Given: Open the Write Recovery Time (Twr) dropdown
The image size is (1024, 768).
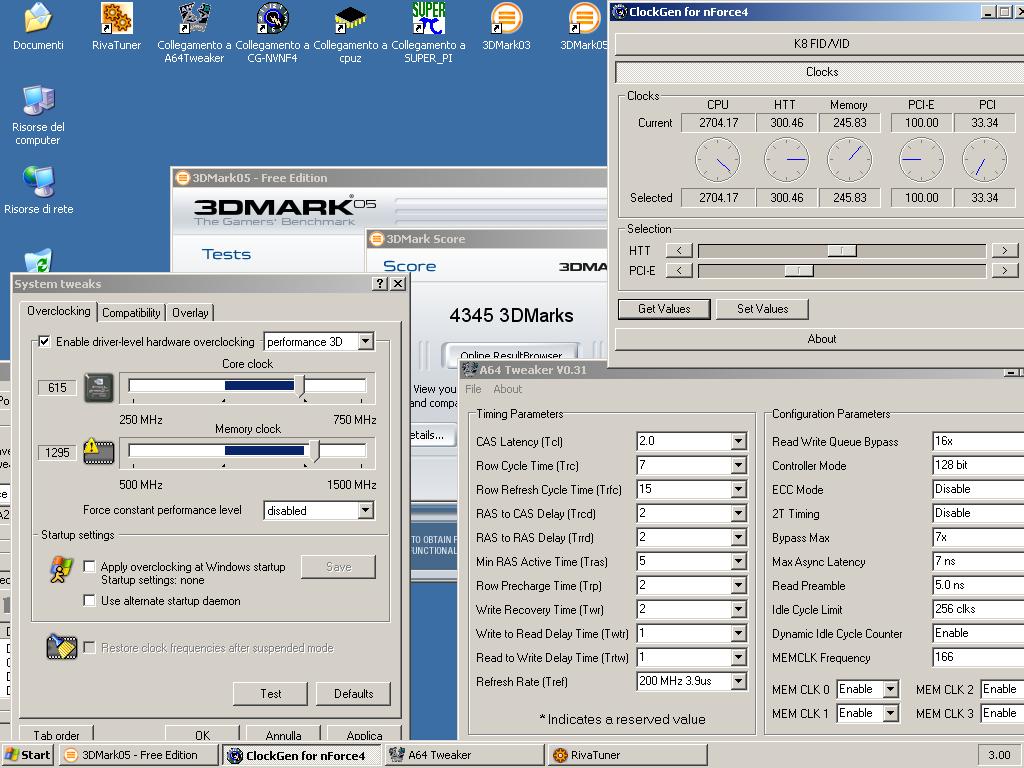Looking at the screenshot, I should pyautogui.click(x=738, y=609).
